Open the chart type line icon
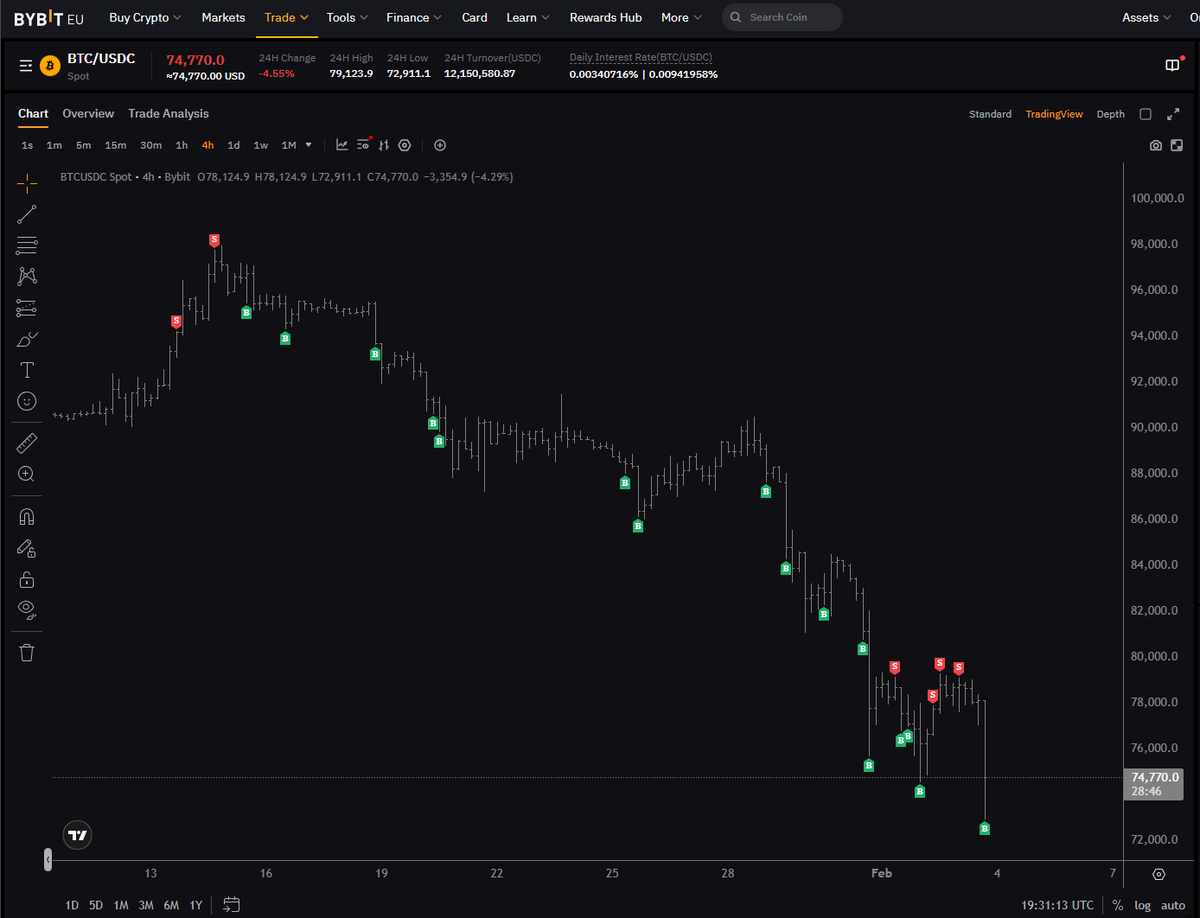1200x918 pixels. tap(342, 145)
